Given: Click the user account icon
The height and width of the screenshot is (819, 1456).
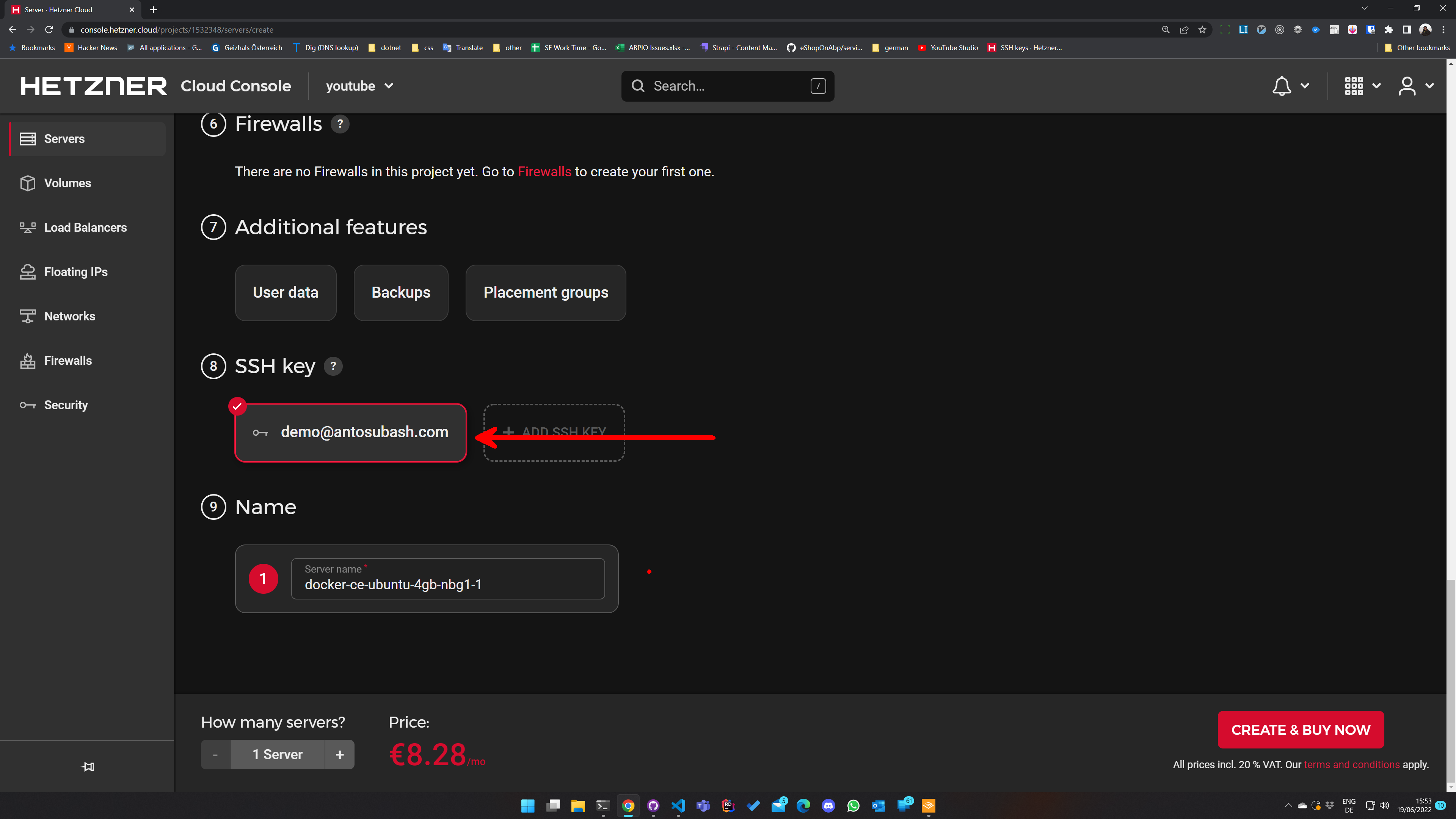Looking at the screenshot, I should pos(1407,86).
